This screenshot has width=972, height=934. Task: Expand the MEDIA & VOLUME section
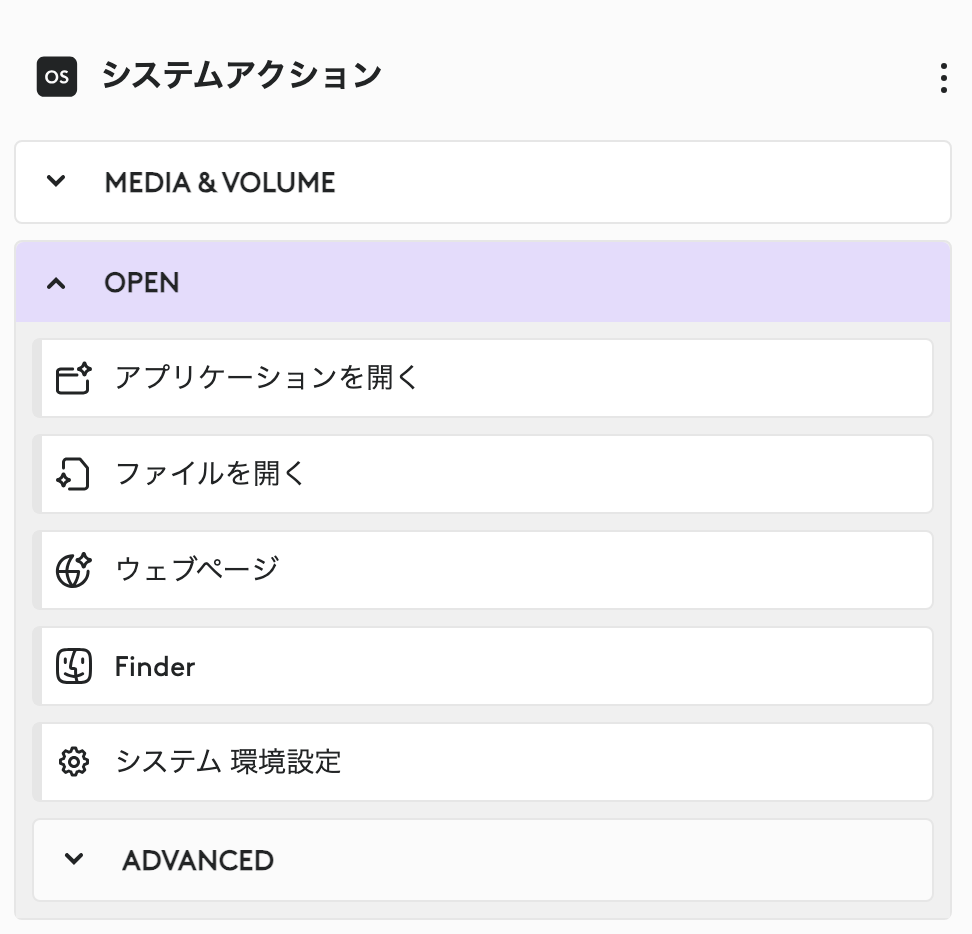pyautogui.click(x=485, y=182)
